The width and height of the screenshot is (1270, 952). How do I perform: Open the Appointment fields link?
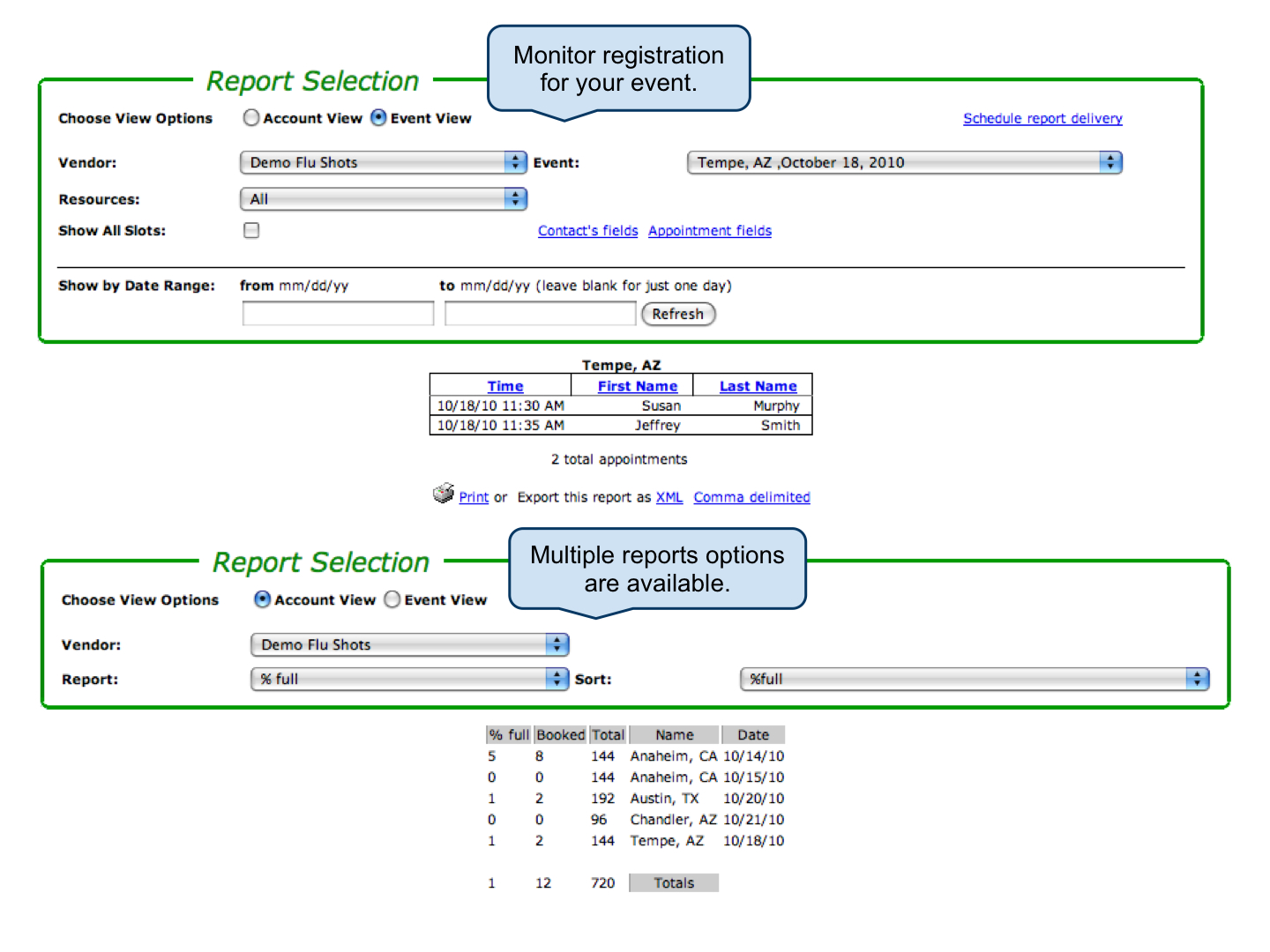(x=710, y=231)
